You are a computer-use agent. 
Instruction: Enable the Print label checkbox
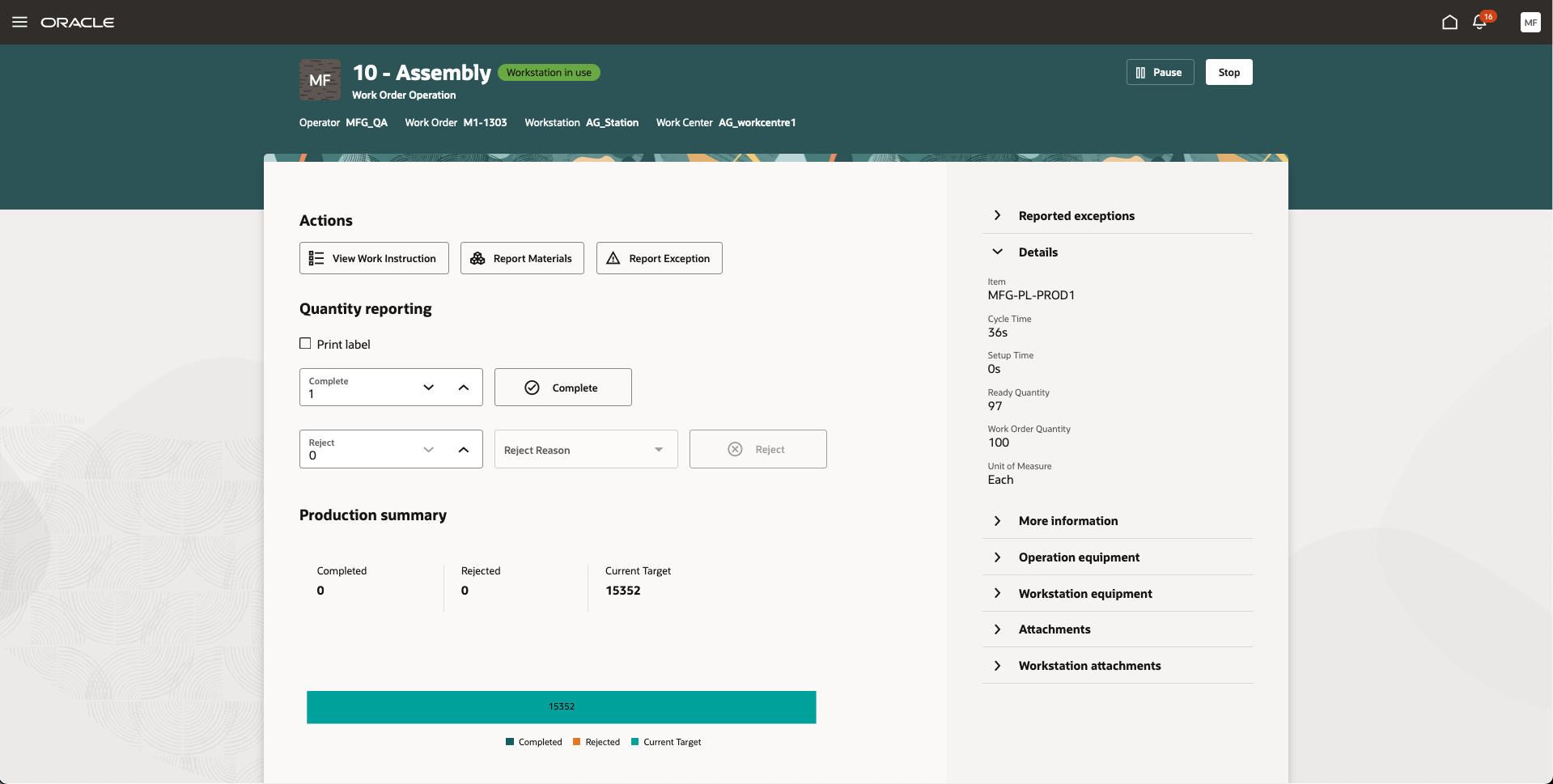tap(305, 343)
